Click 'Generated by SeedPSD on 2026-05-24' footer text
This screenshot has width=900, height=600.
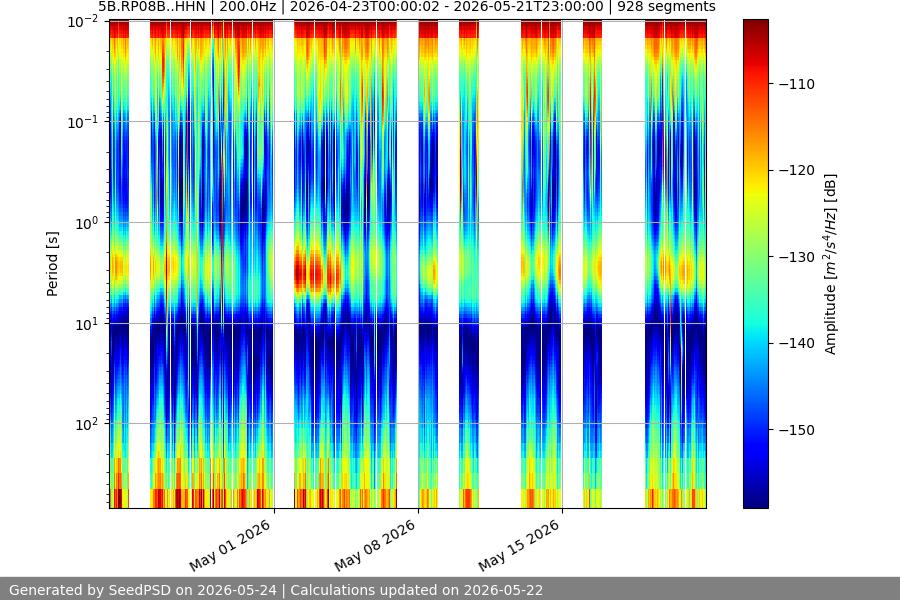pos(142,590)
